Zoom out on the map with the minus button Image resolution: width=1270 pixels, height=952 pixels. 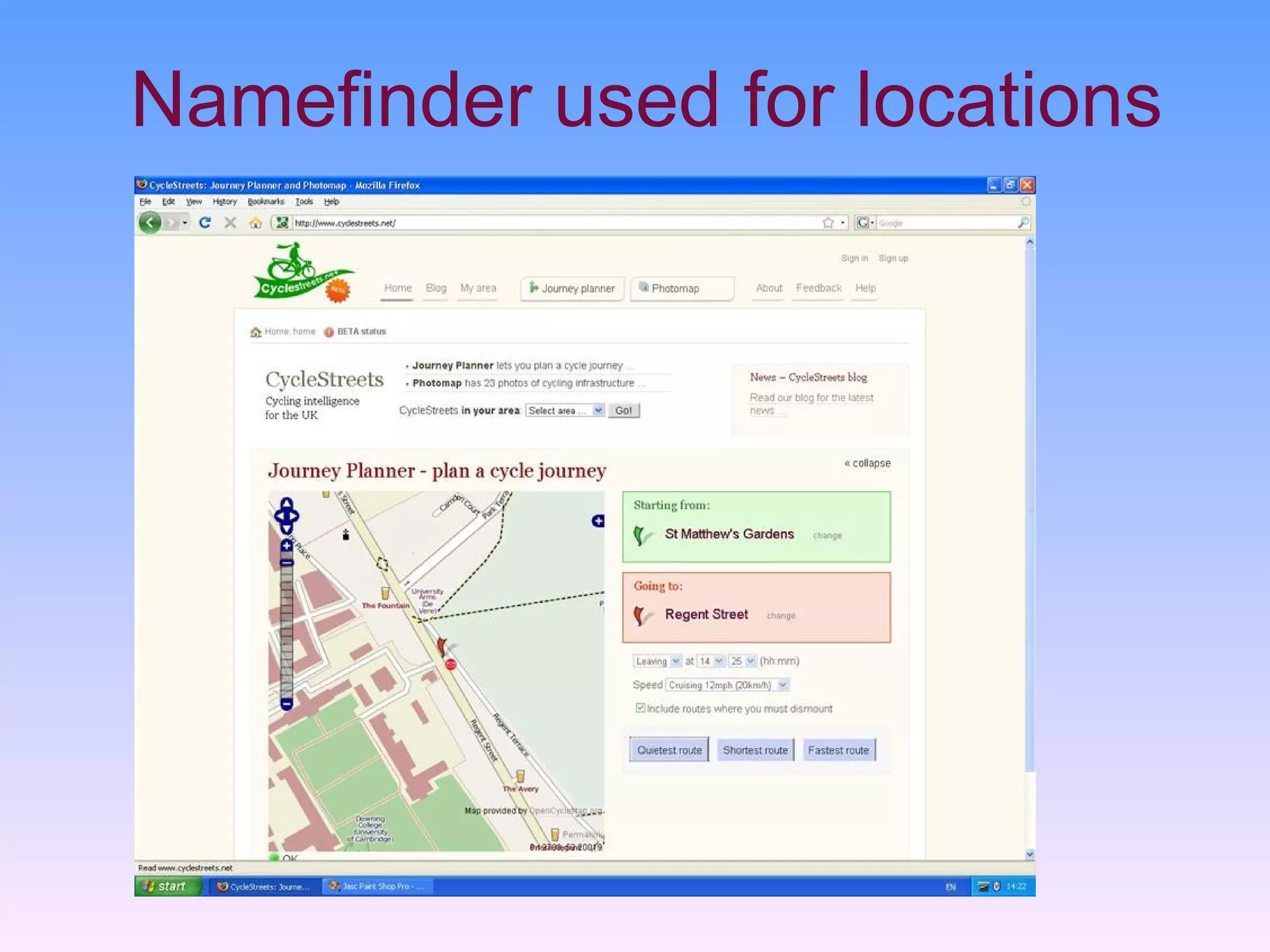(286, 703)
